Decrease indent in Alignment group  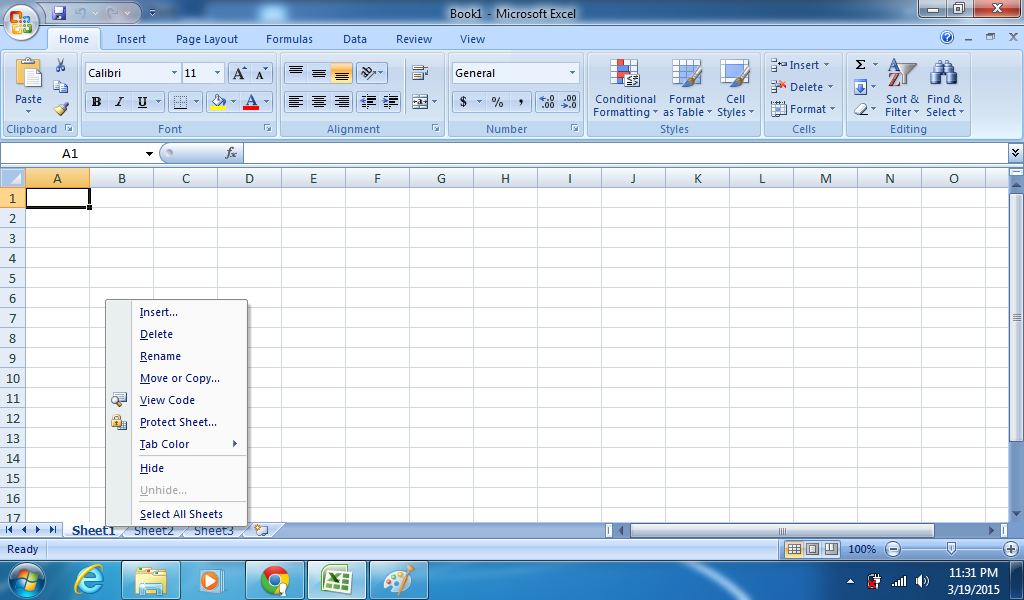pyautogui.click(x=368, y=102)
